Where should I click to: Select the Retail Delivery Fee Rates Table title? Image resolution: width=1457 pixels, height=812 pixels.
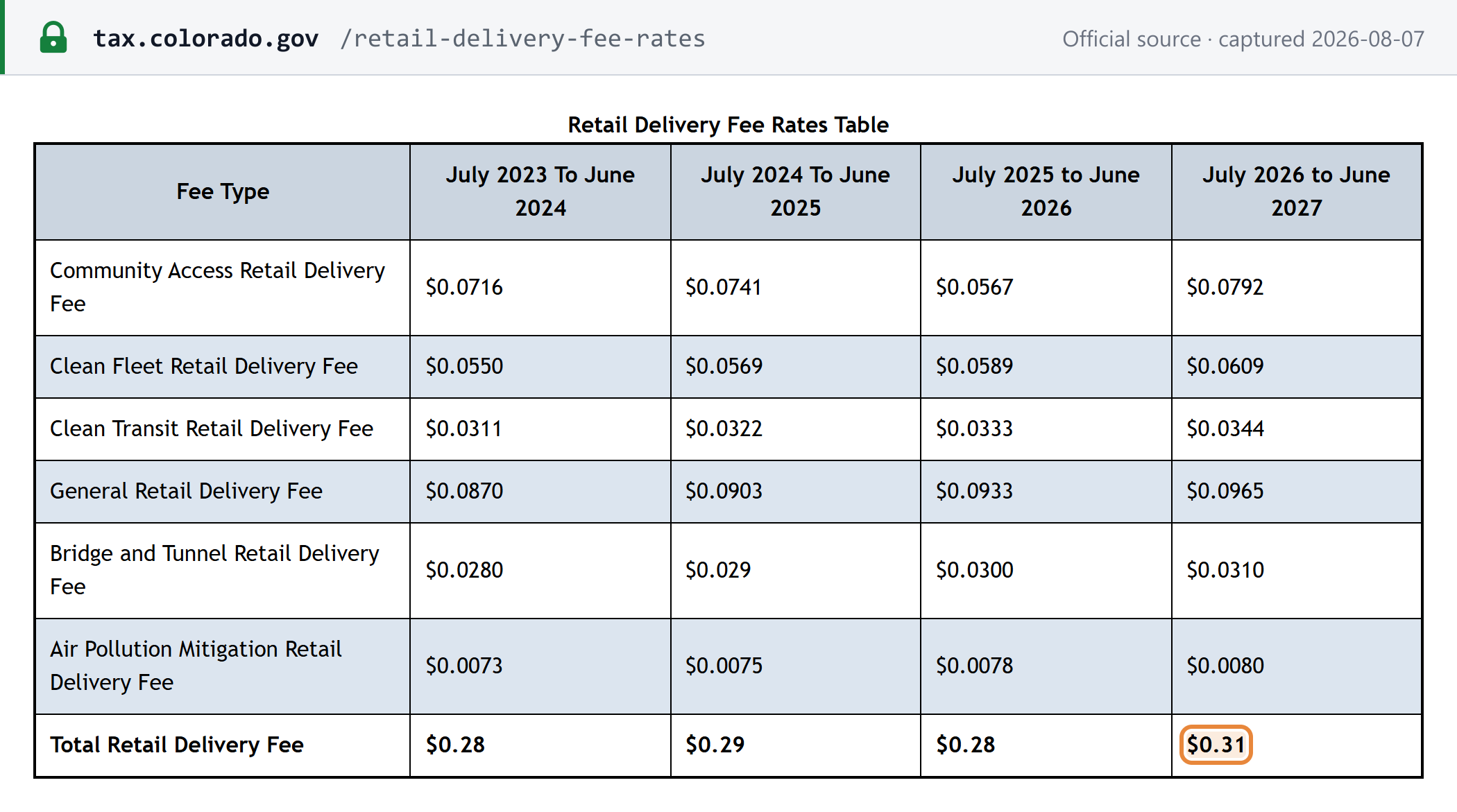728,125
